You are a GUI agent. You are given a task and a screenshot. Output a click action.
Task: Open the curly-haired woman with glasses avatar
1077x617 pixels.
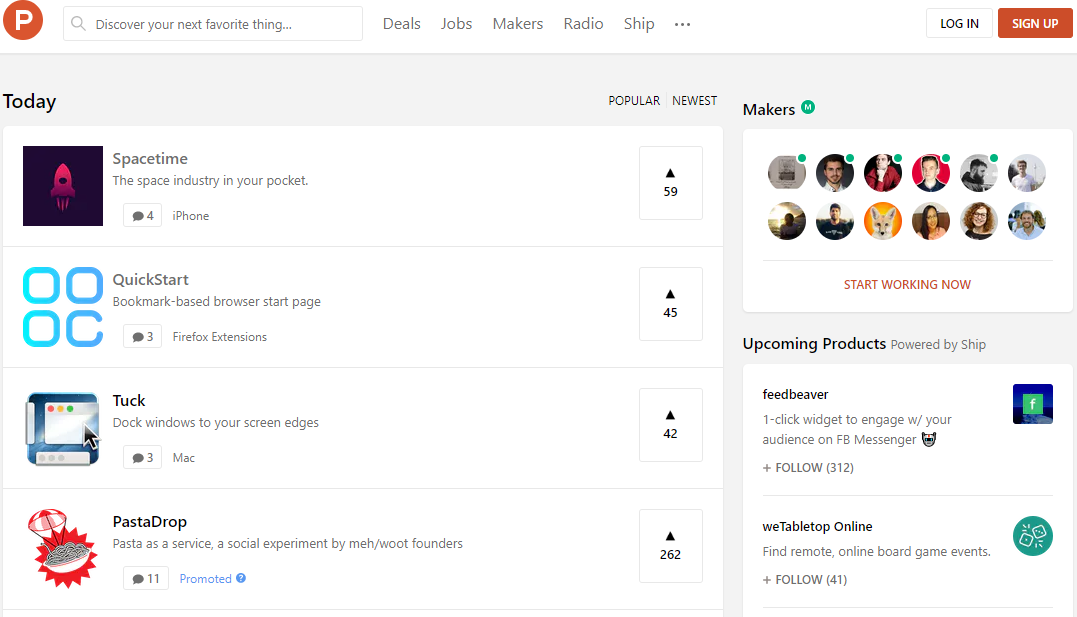pos(979,221)
